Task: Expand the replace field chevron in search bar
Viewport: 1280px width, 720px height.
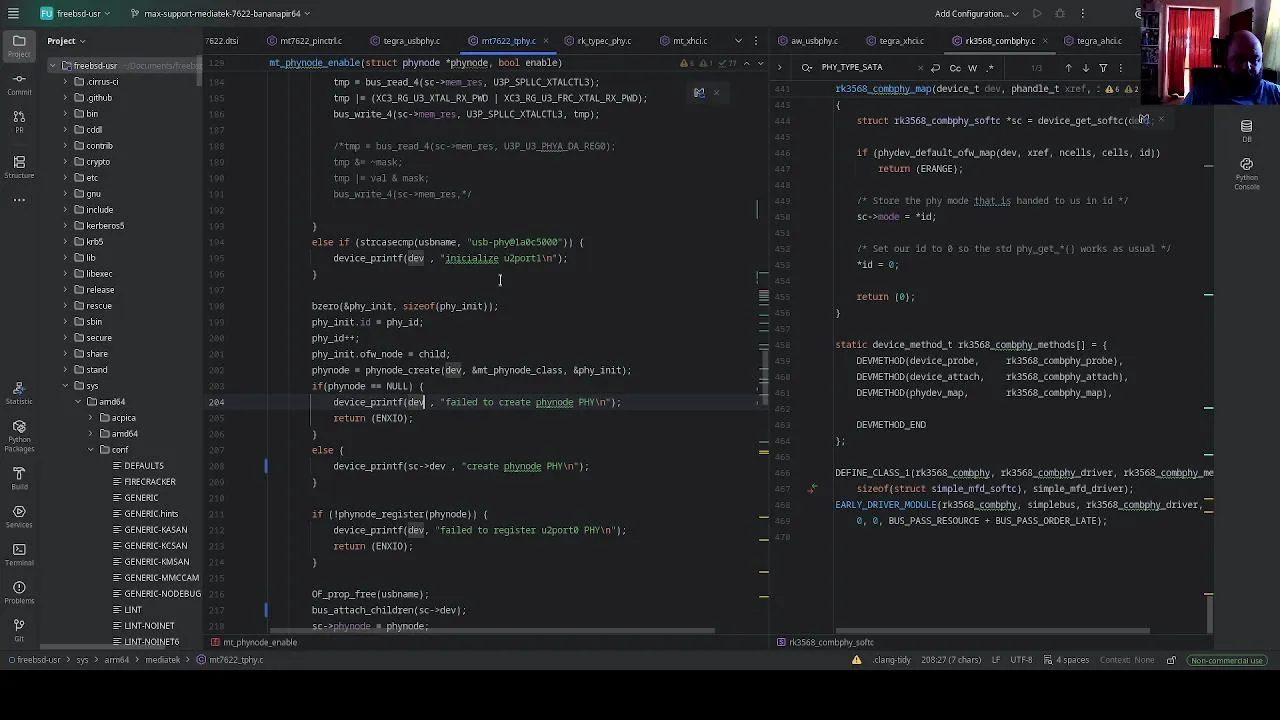Action: [780, 68]
